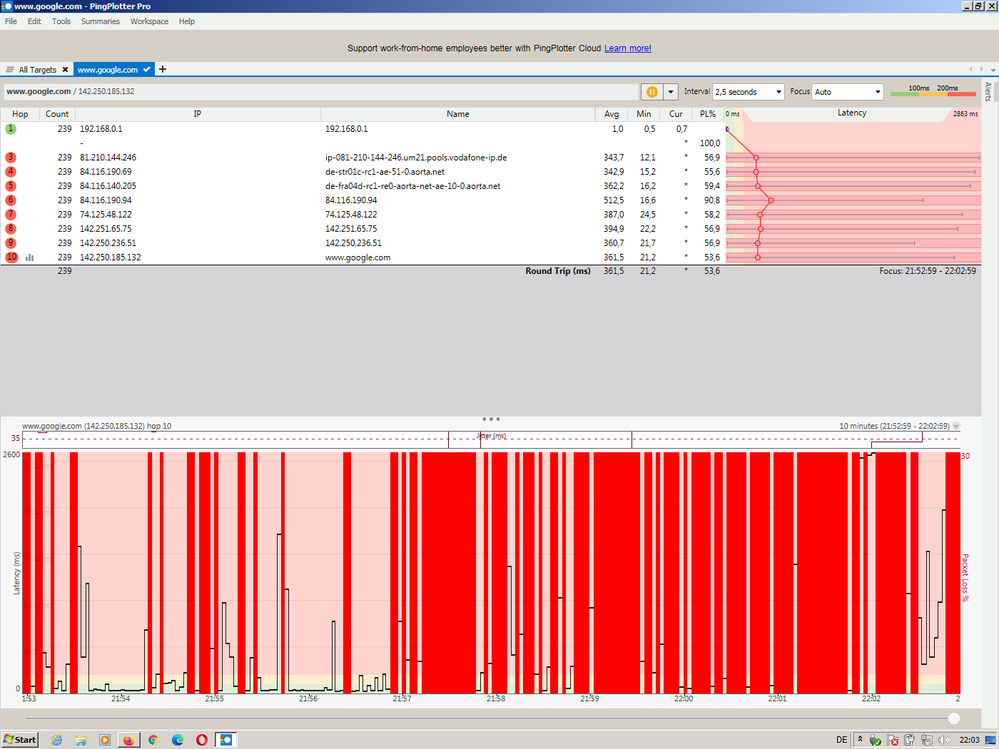
Task: Add a new target with the + button
Action: 162,70
